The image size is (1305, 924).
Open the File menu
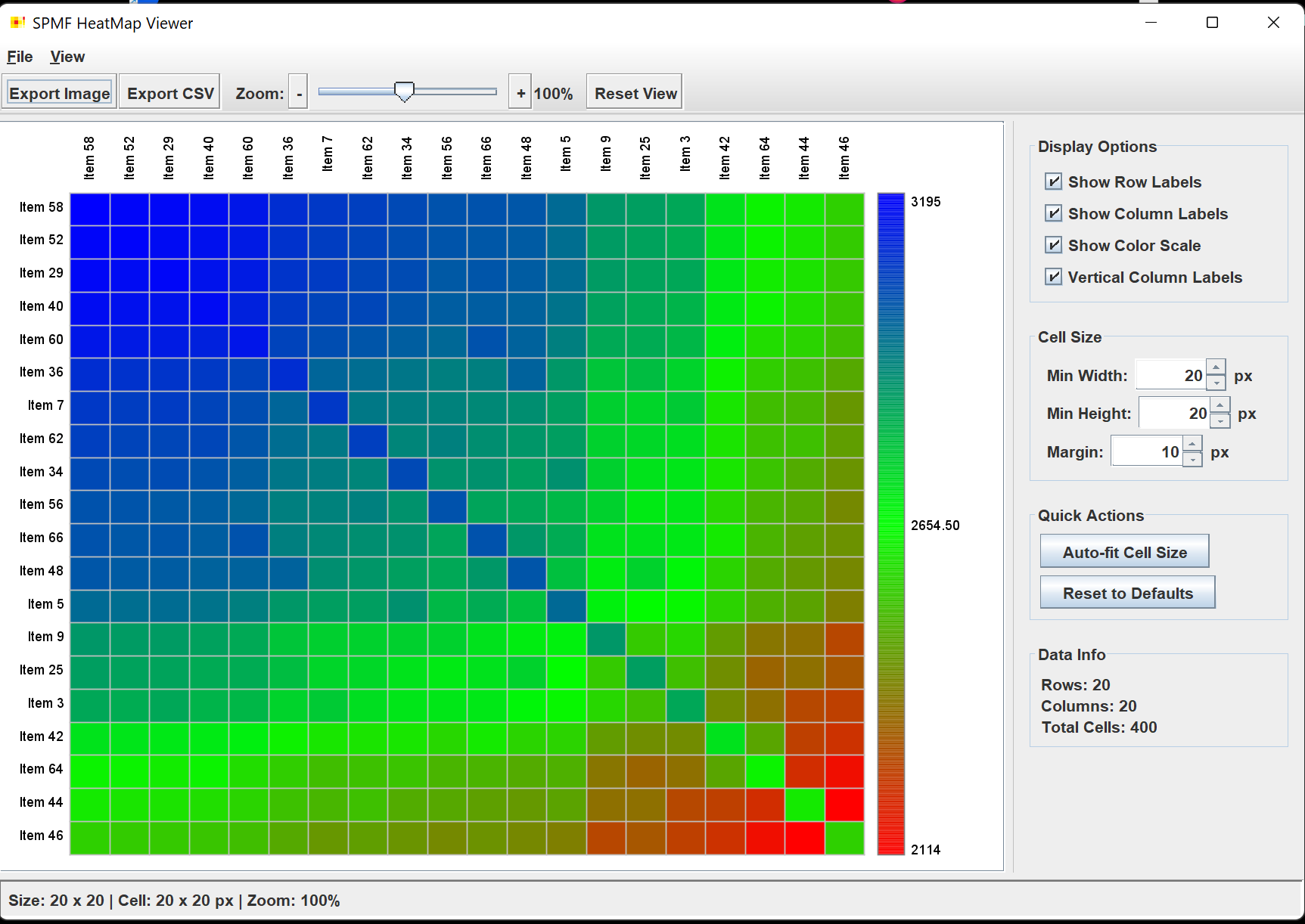(20, 57)
